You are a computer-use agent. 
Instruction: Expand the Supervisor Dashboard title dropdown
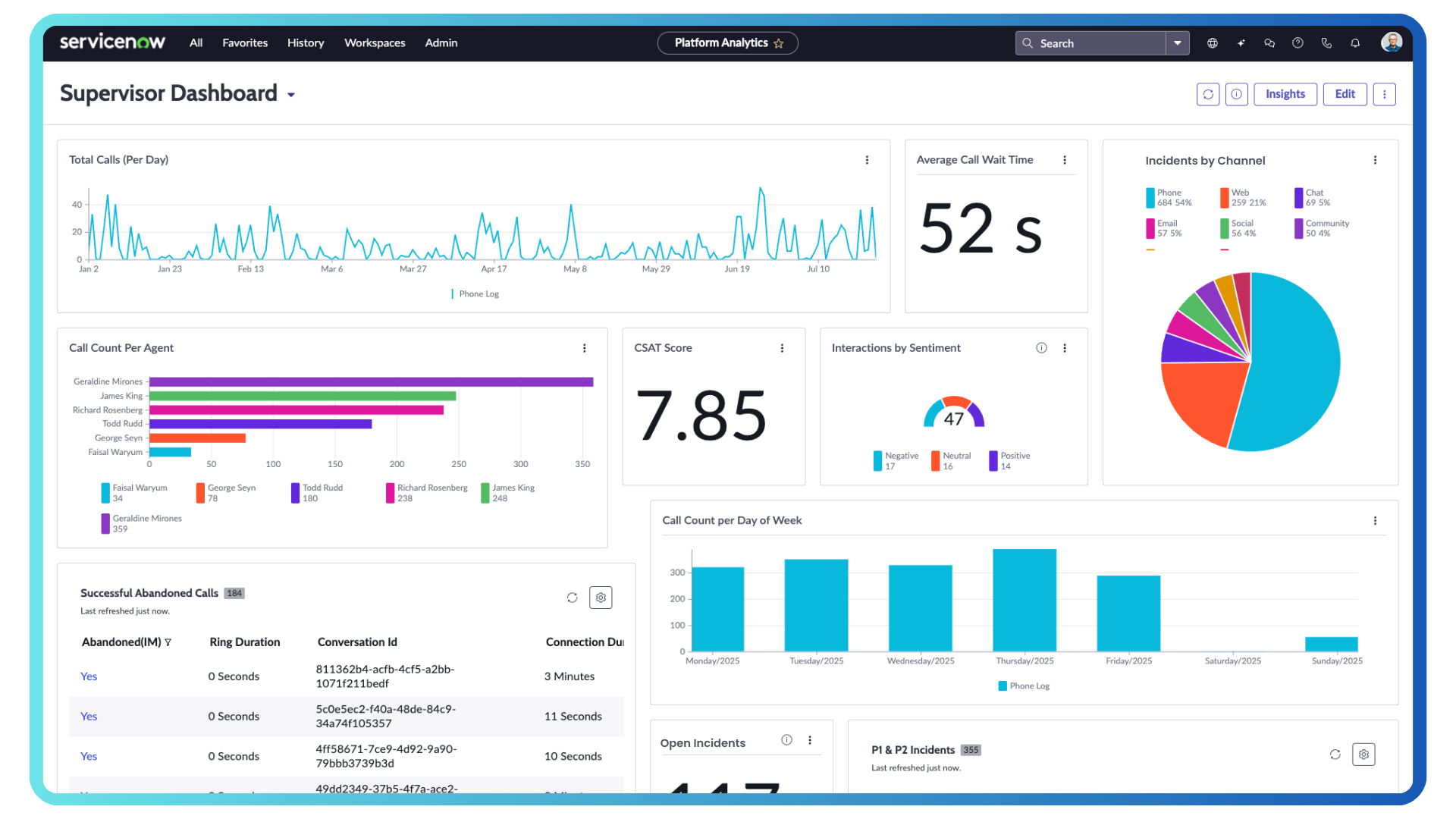coord(291,95)
